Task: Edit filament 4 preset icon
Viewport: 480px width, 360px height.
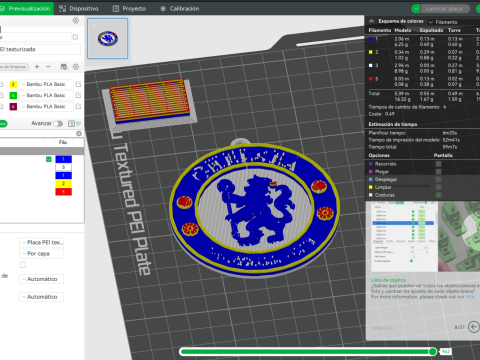Action: click(x=78, y=95)
